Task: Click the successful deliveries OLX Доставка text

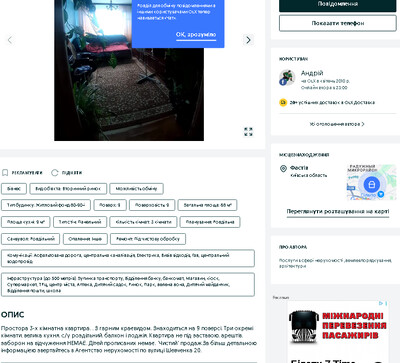Action: [x=332, y=103]
